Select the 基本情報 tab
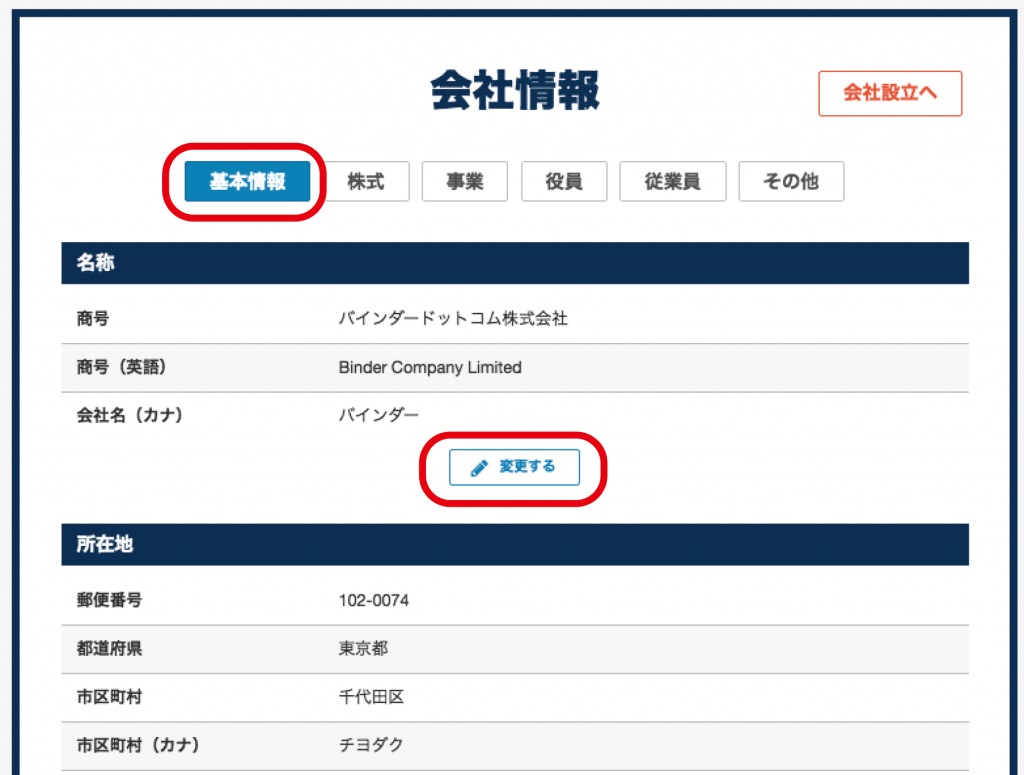This screenshot has width=1024, height=775. [247, 182]
